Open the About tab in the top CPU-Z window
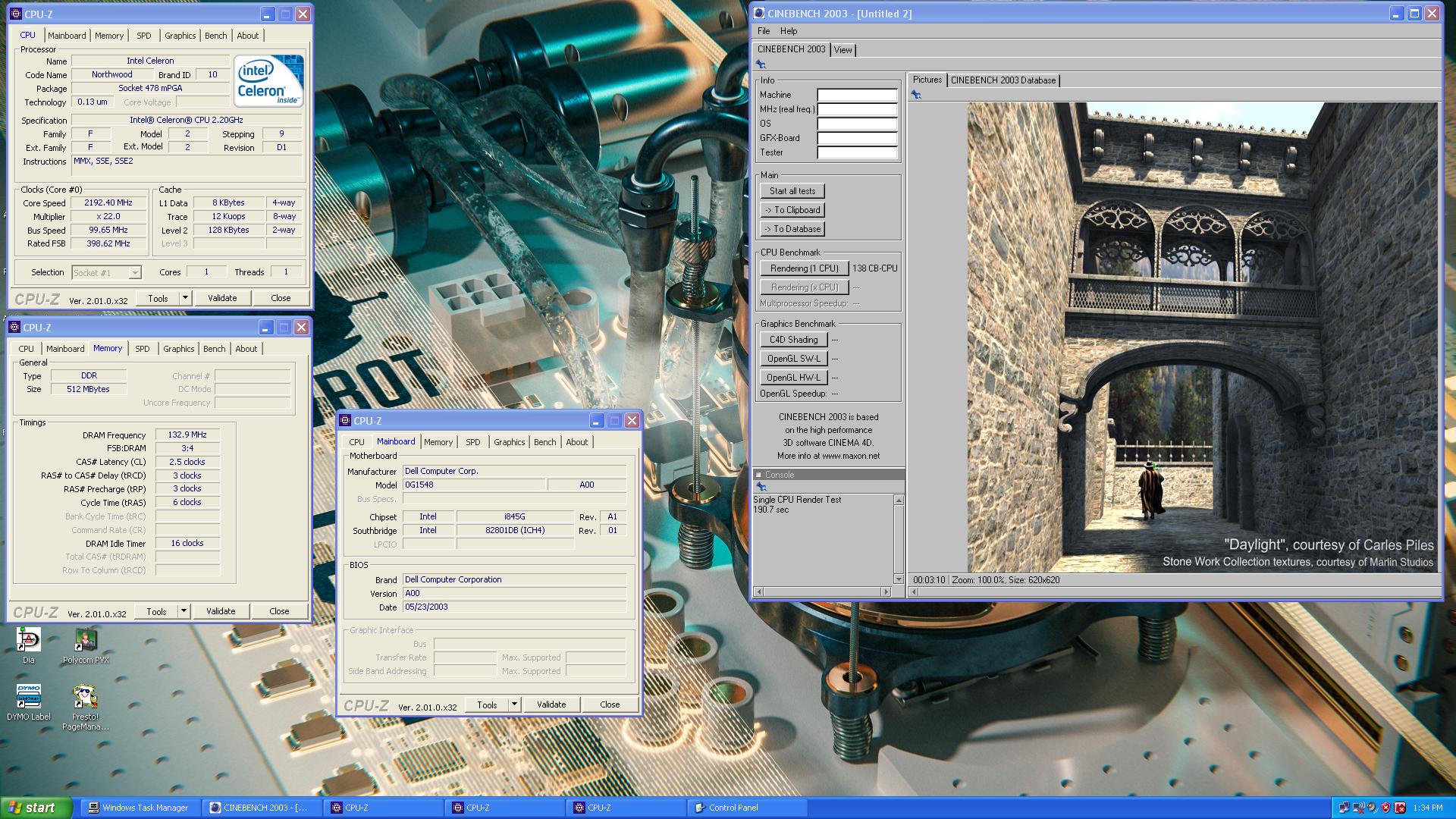The height and width of the screenshot is (819, 1456). (x=247, y=36)
